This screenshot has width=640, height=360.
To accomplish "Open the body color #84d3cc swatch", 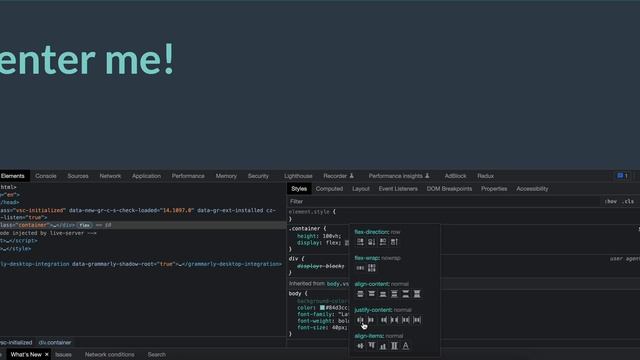I will click(x=322, y=308).
